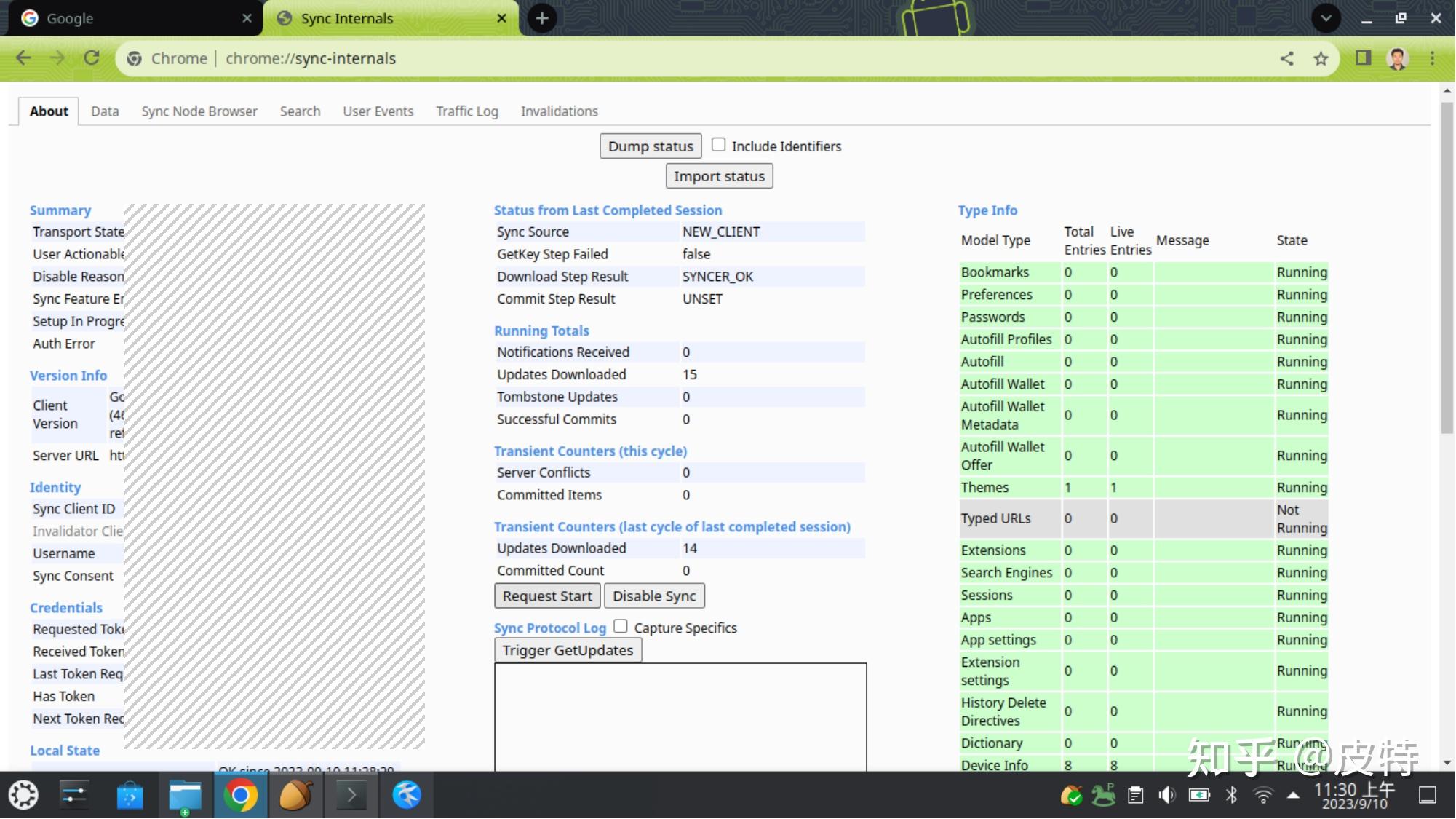Open the clipboard tray icon
This screenshot has width=1456, height=819.
1135,795
